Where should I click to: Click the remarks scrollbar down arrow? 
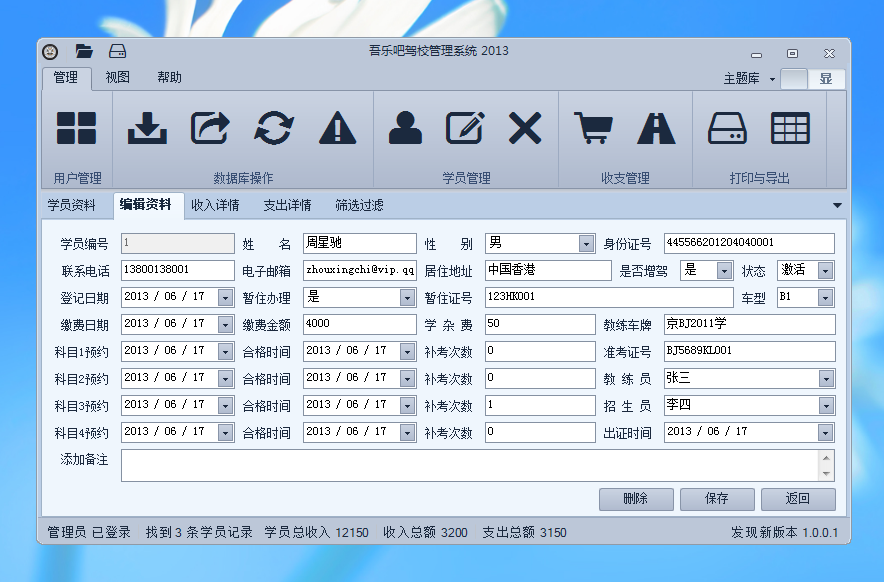[x=826, y=474]
